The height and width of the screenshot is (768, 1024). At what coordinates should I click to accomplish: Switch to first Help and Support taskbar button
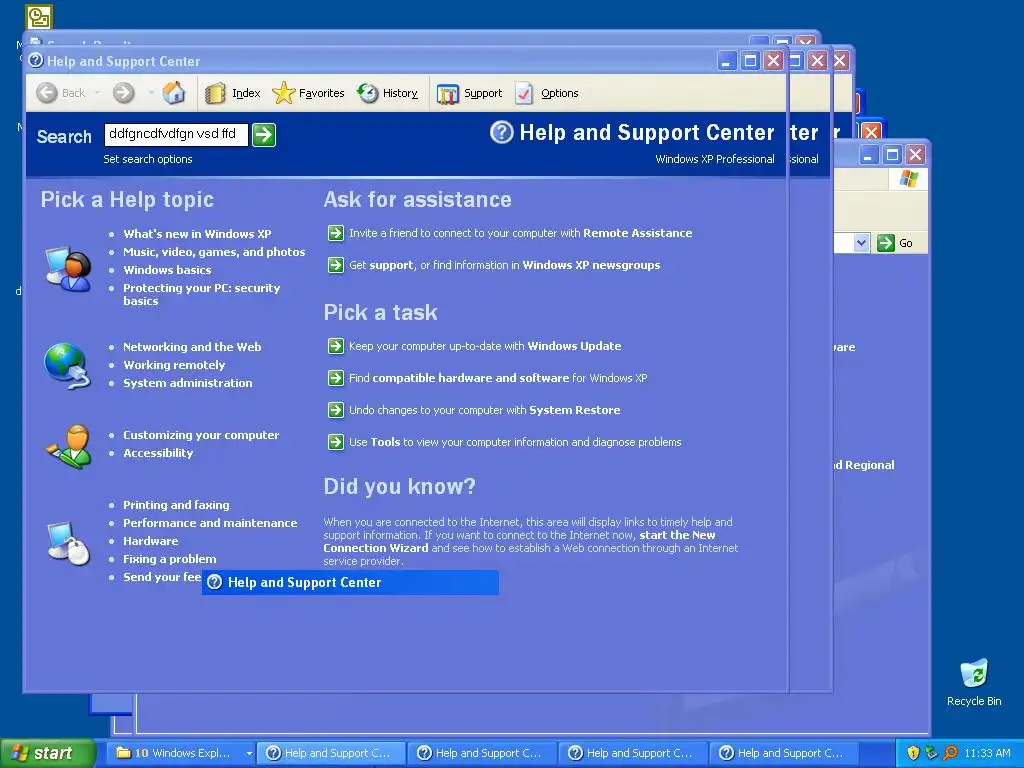[331, 753]
